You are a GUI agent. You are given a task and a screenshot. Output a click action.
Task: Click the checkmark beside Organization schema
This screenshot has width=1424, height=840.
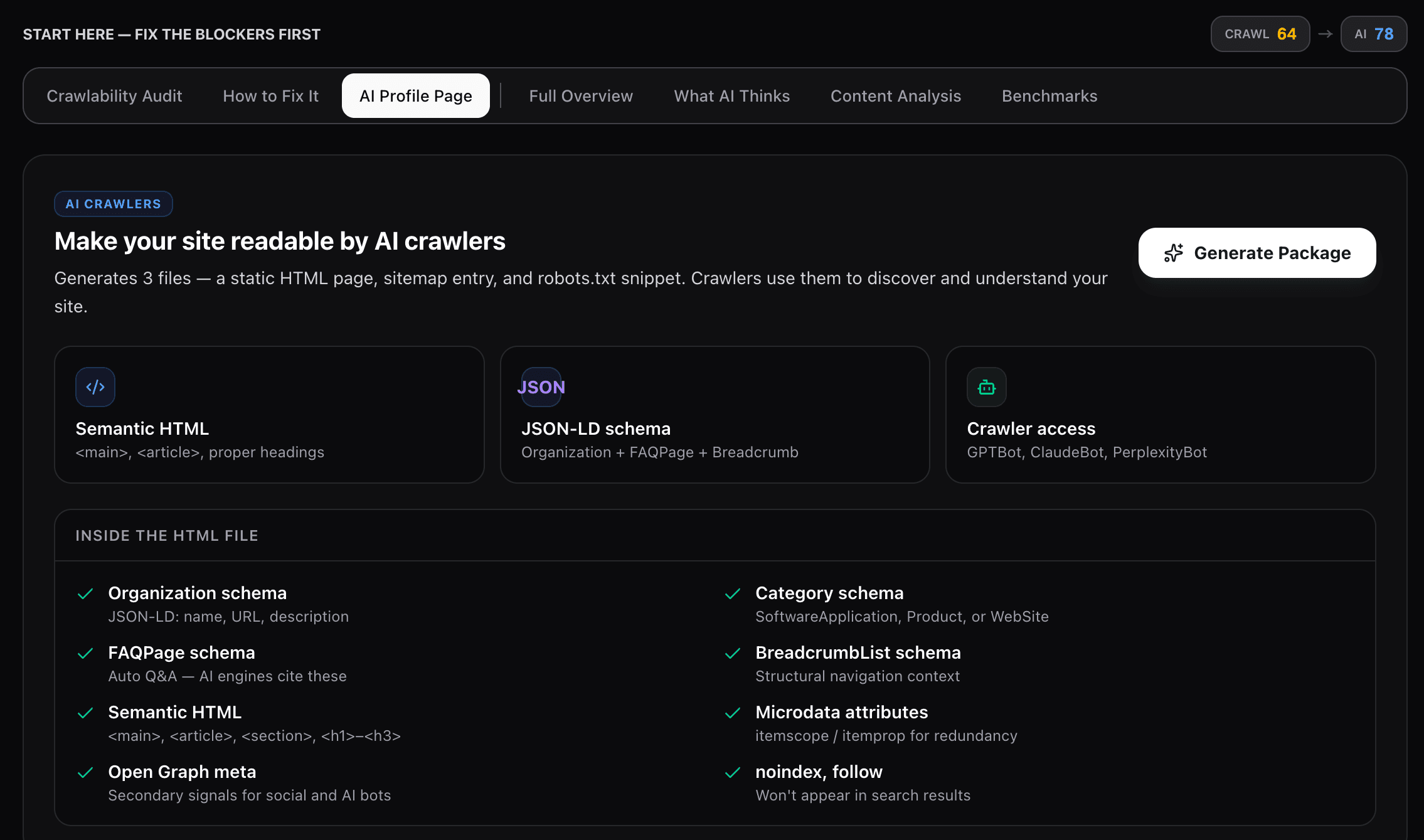pos(86,593)
